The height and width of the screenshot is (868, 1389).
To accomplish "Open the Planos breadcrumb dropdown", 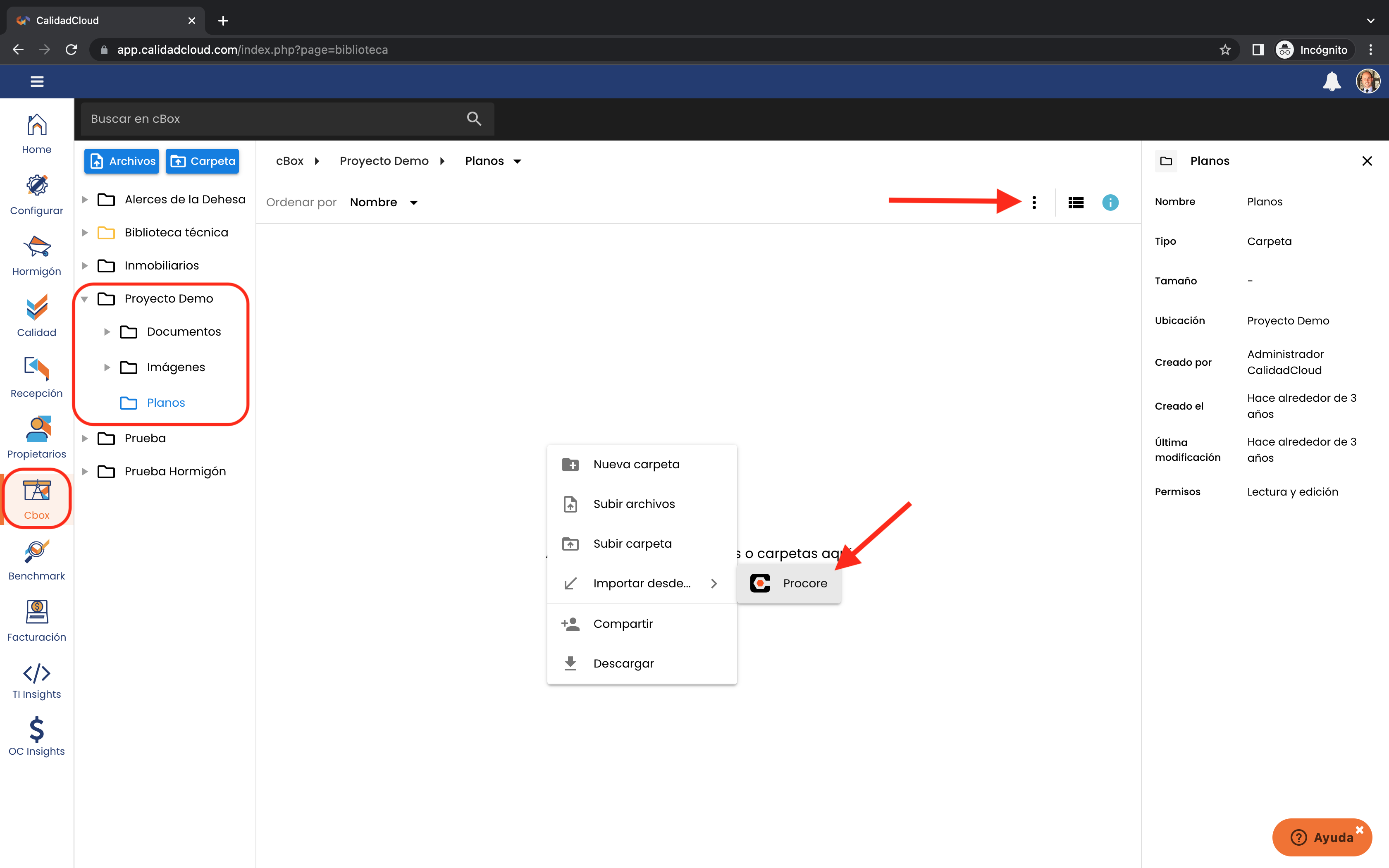I will pyautogui.click(x=517, y=161).
